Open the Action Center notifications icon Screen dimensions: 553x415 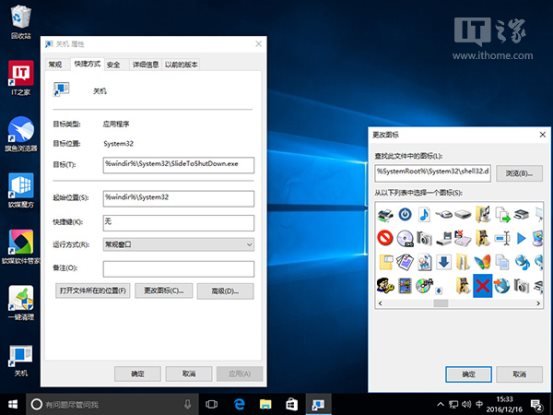(536, 405)
